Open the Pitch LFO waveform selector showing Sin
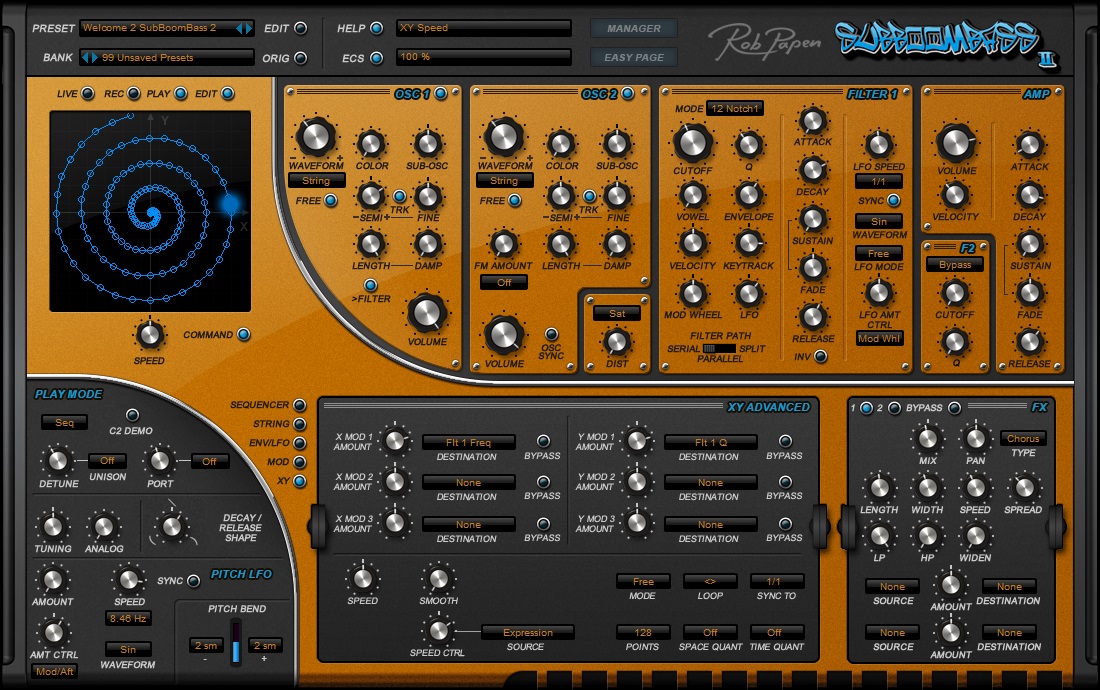 click(129, 650)
